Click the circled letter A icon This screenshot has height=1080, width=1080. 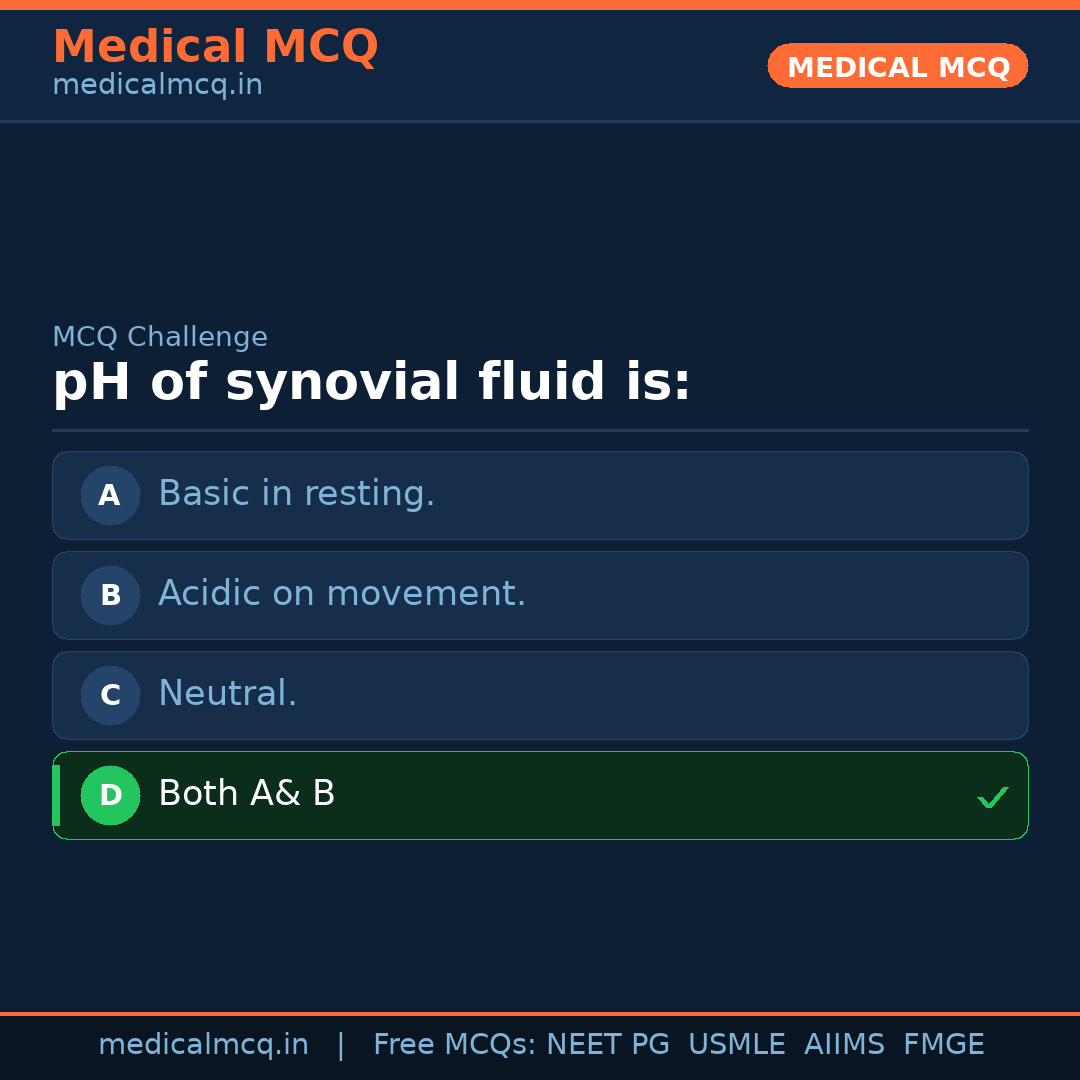(x=110, y=495)
